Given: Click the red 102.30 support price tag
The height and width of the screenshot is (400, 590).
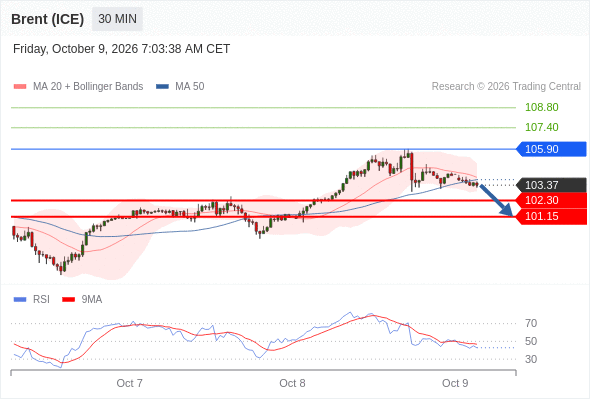Looking at the screenshot, I should 551,200.
